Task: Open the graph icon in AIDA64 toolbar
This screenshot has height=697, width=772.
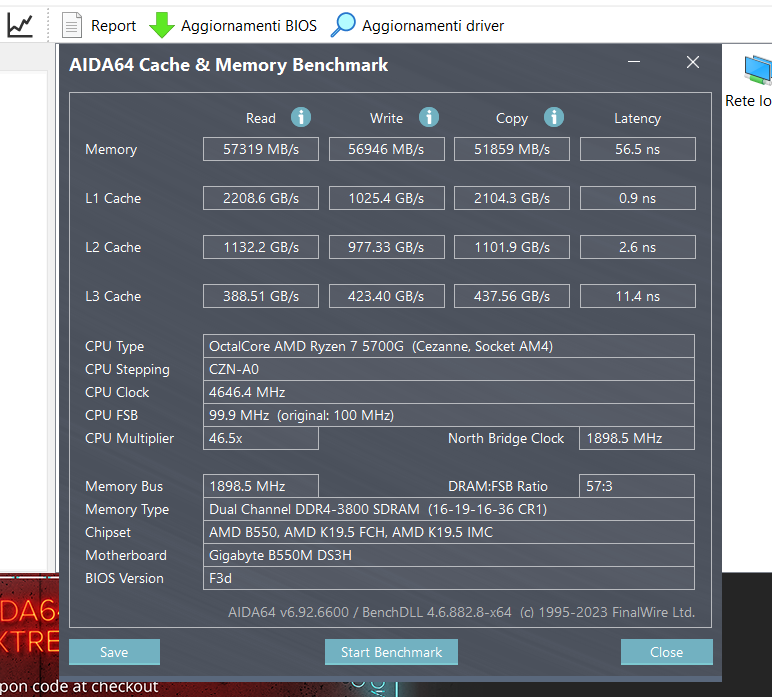Action: (20, 25)
